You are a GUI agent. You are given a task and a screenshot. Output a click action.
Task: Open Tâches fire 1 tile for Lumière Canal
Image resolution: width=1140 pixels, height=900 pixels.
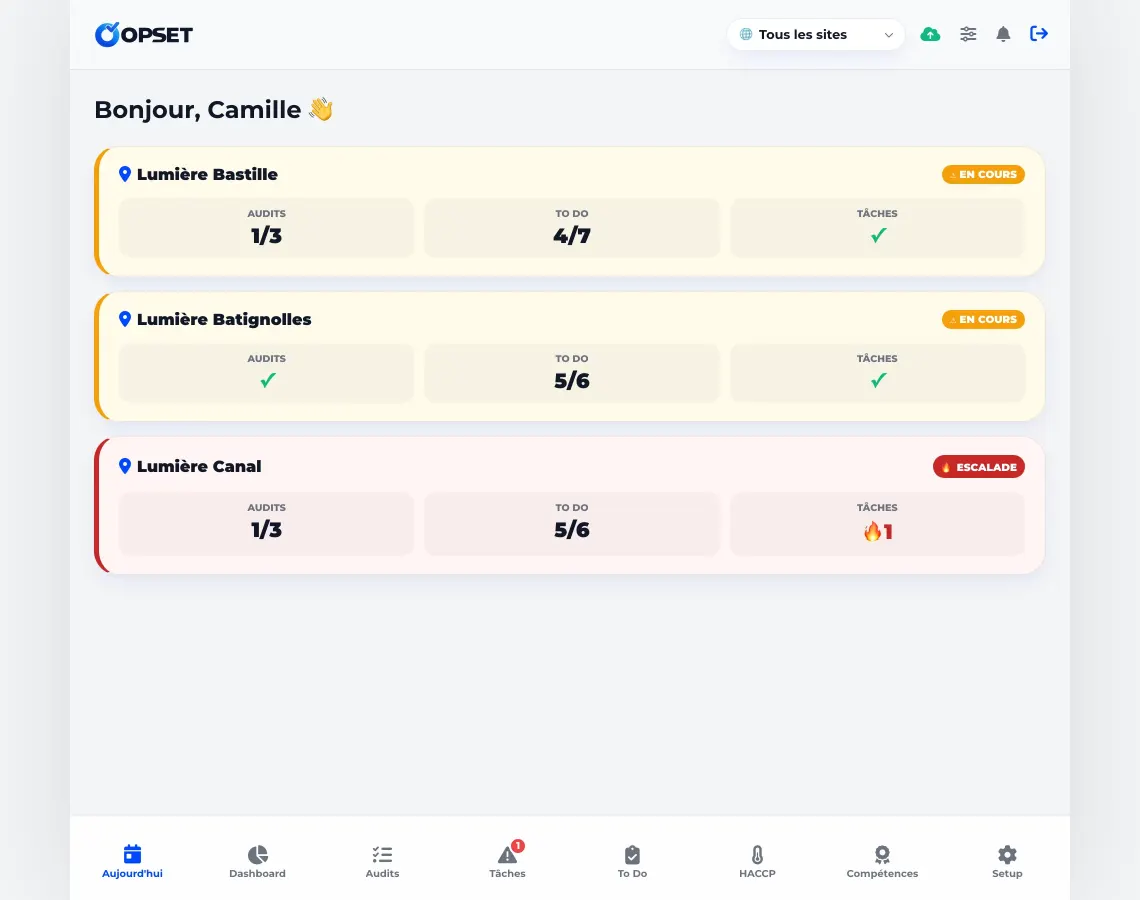(x=877, y=523)
